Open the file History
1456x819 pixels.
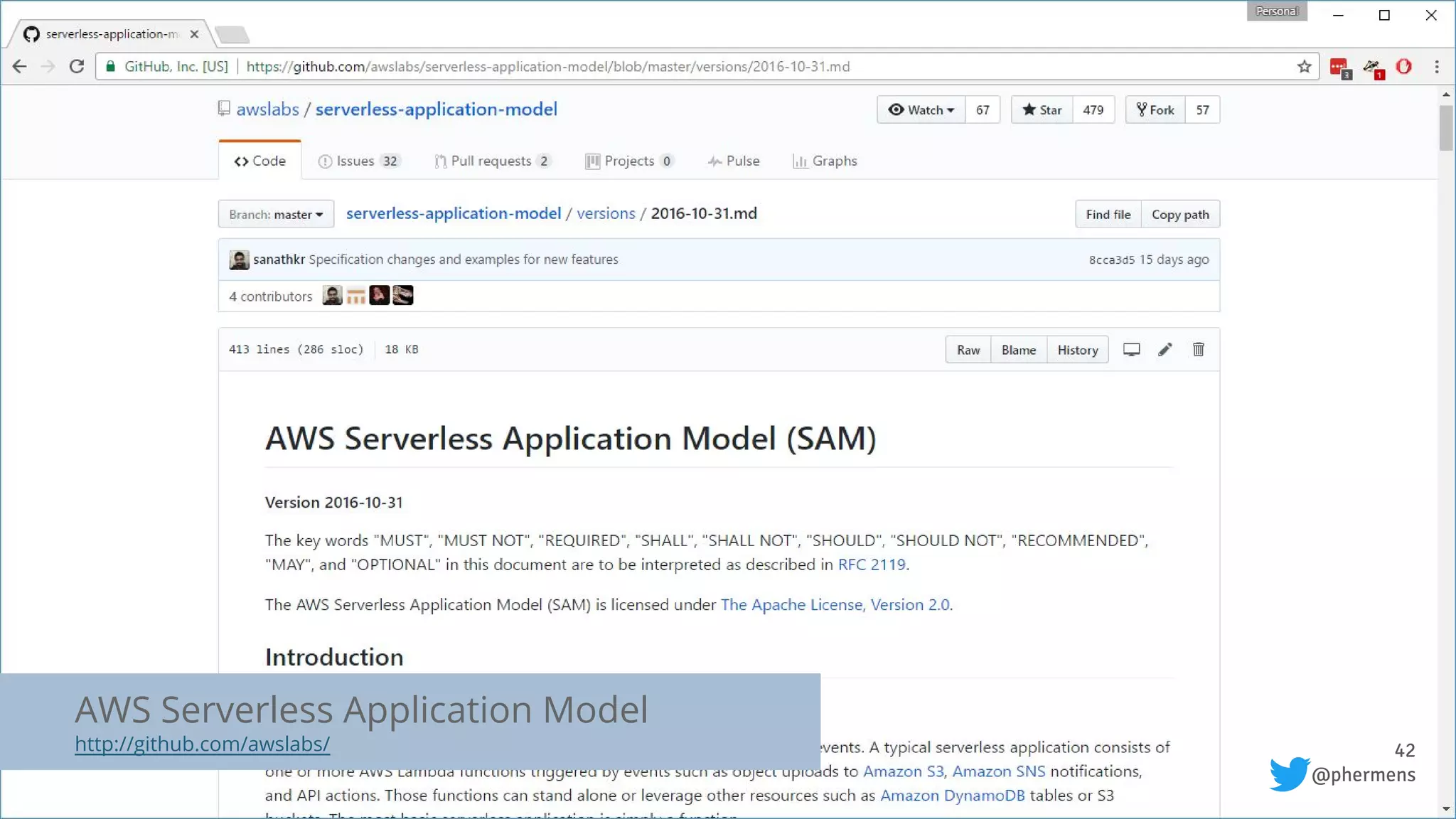pos(1078,350)
